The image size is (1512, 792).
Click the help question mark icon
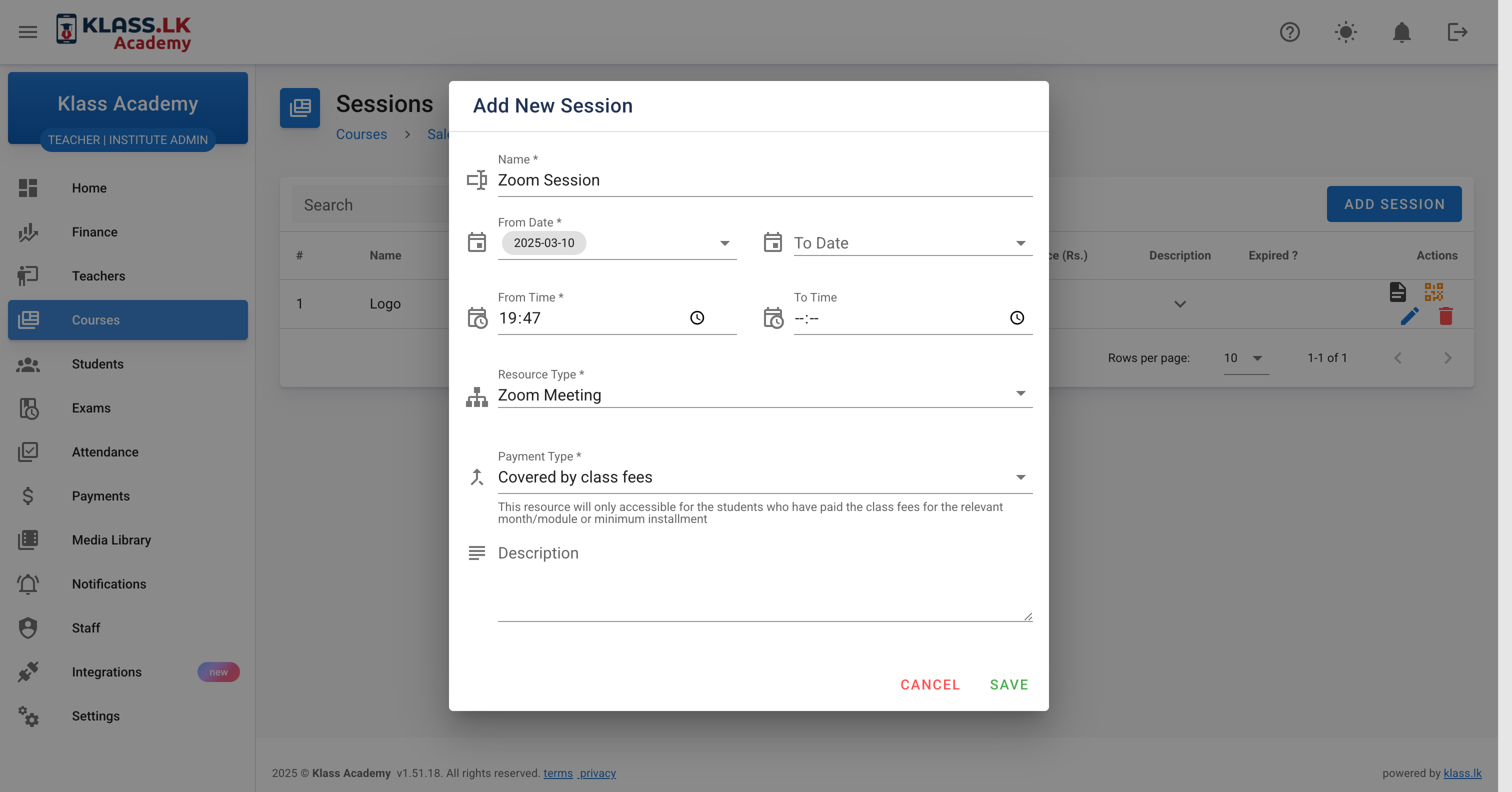tap(1289, 31)
